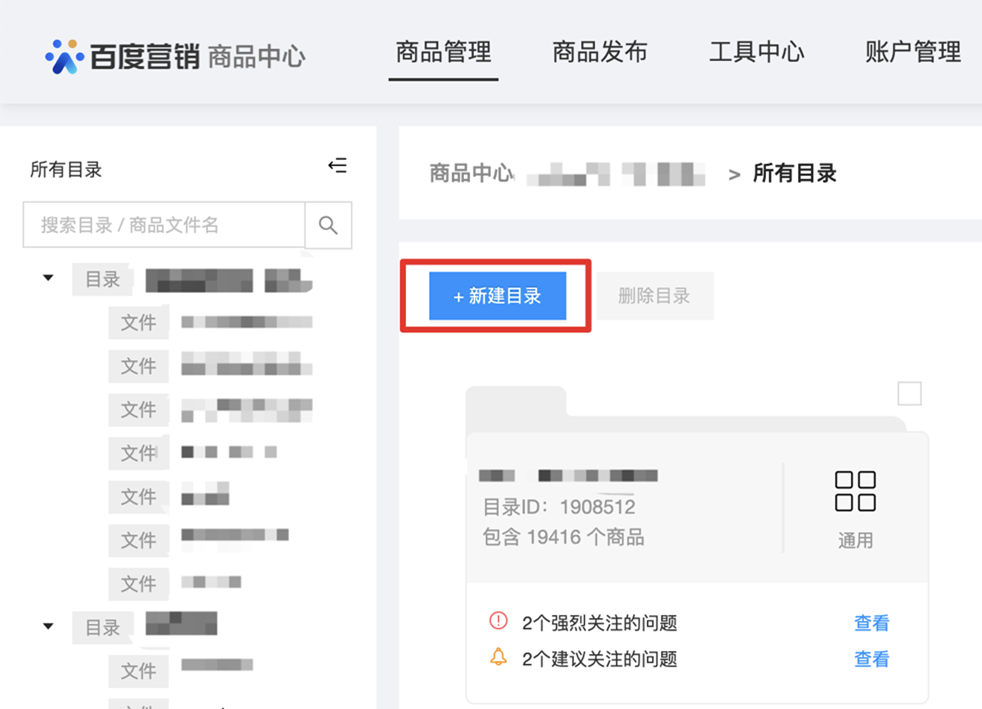The height and width of the screenshot is (709, 982).
Task: Collapse the sidebar with the fold icon
Action: [x=338, y=165]
